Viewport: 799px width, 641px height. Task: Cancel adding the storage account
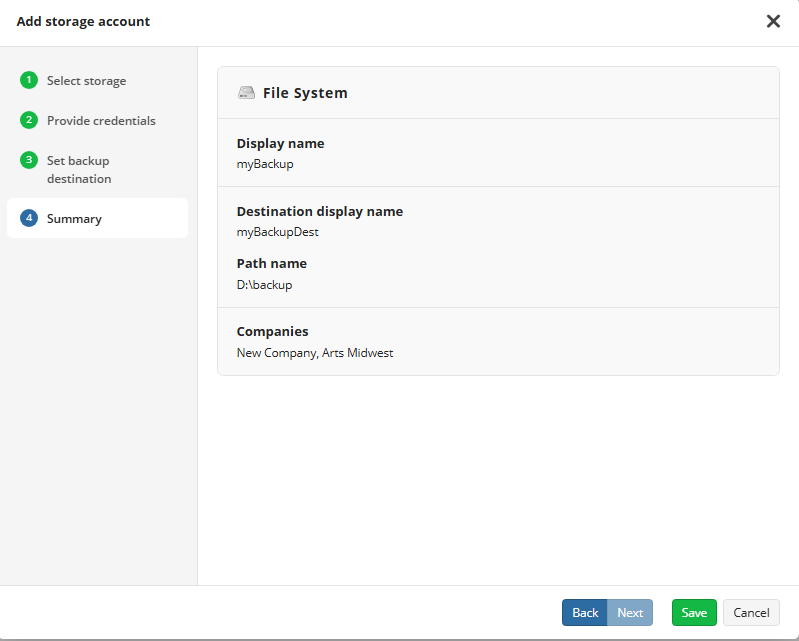point(751,613)
